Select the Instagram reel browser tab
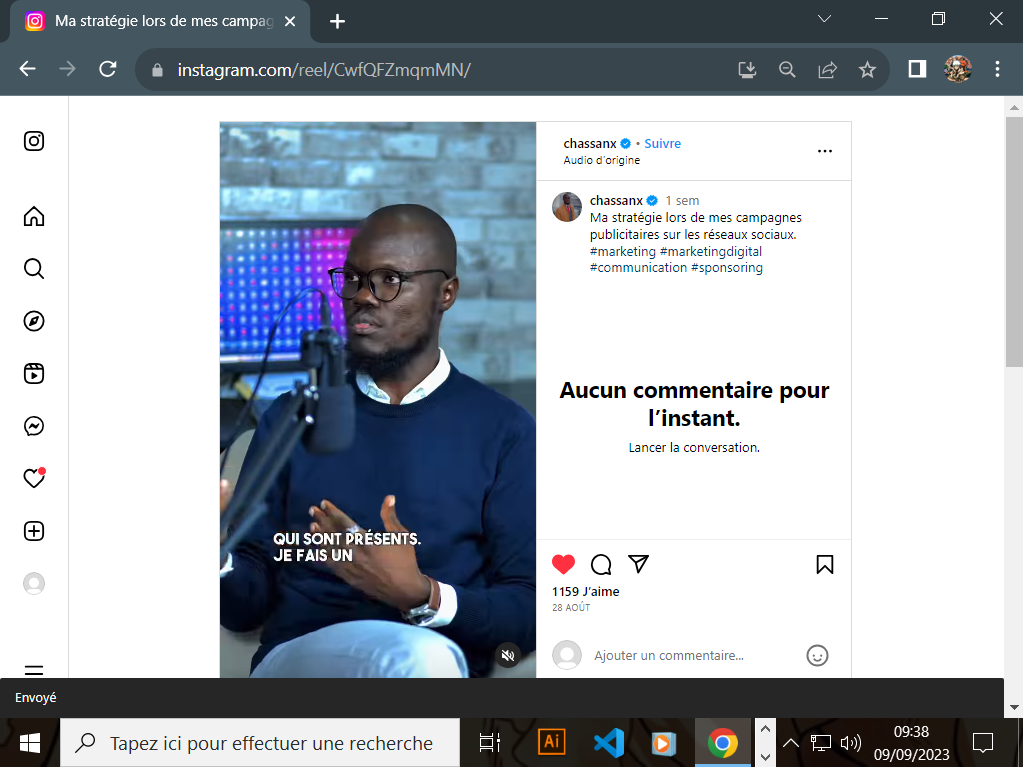1023x767 pixels. 160,22
